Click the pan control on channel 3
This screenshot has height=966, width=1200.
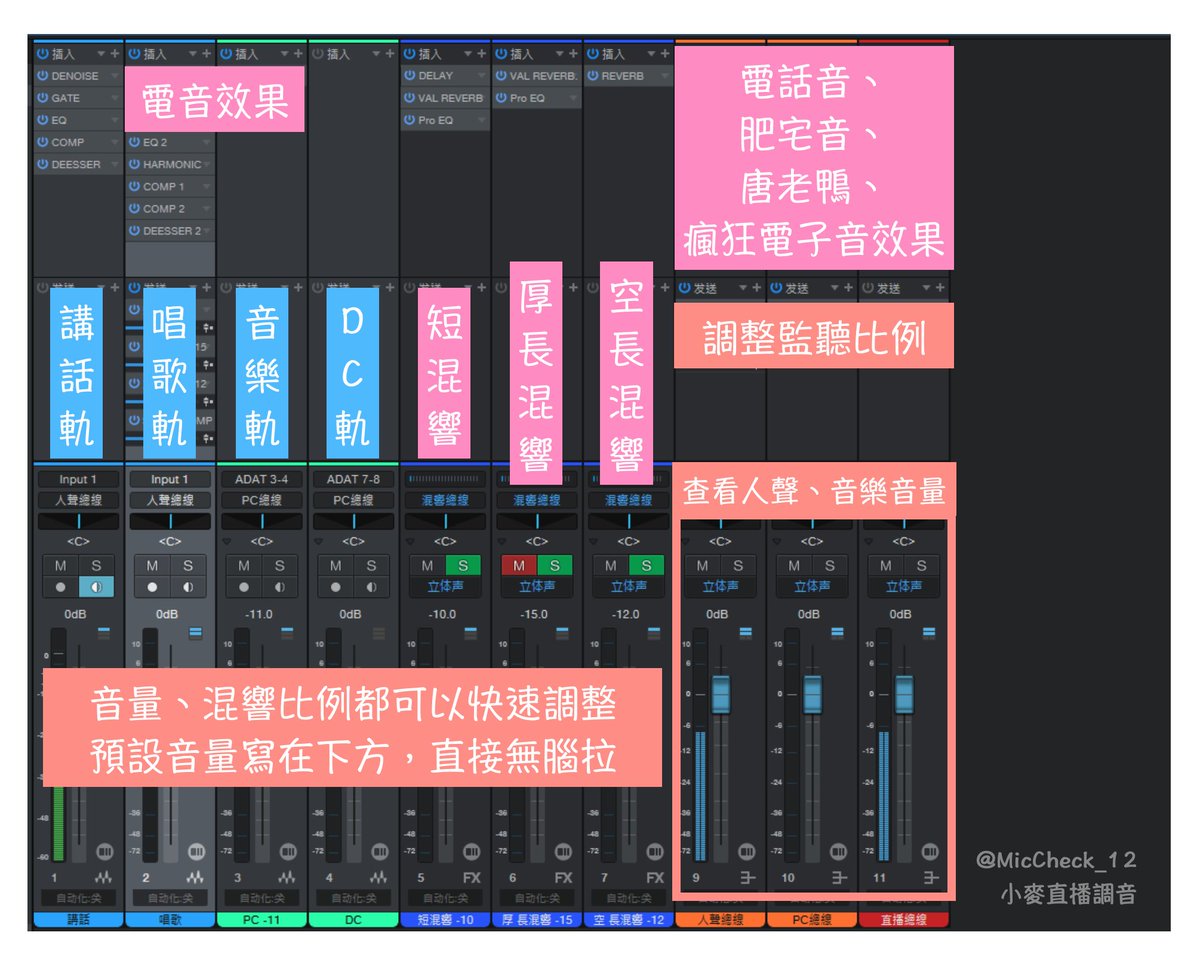262,521
